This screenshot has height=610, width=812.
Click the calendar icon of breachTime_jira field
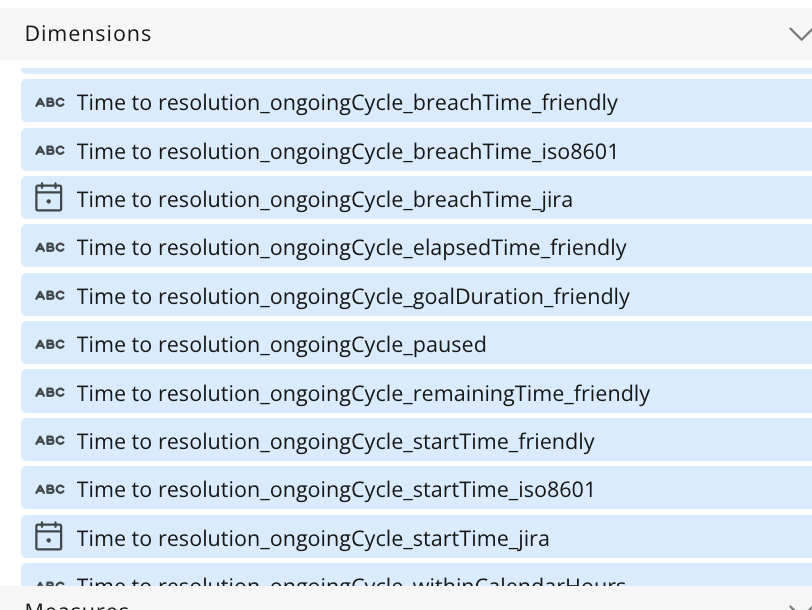(49, 197)
